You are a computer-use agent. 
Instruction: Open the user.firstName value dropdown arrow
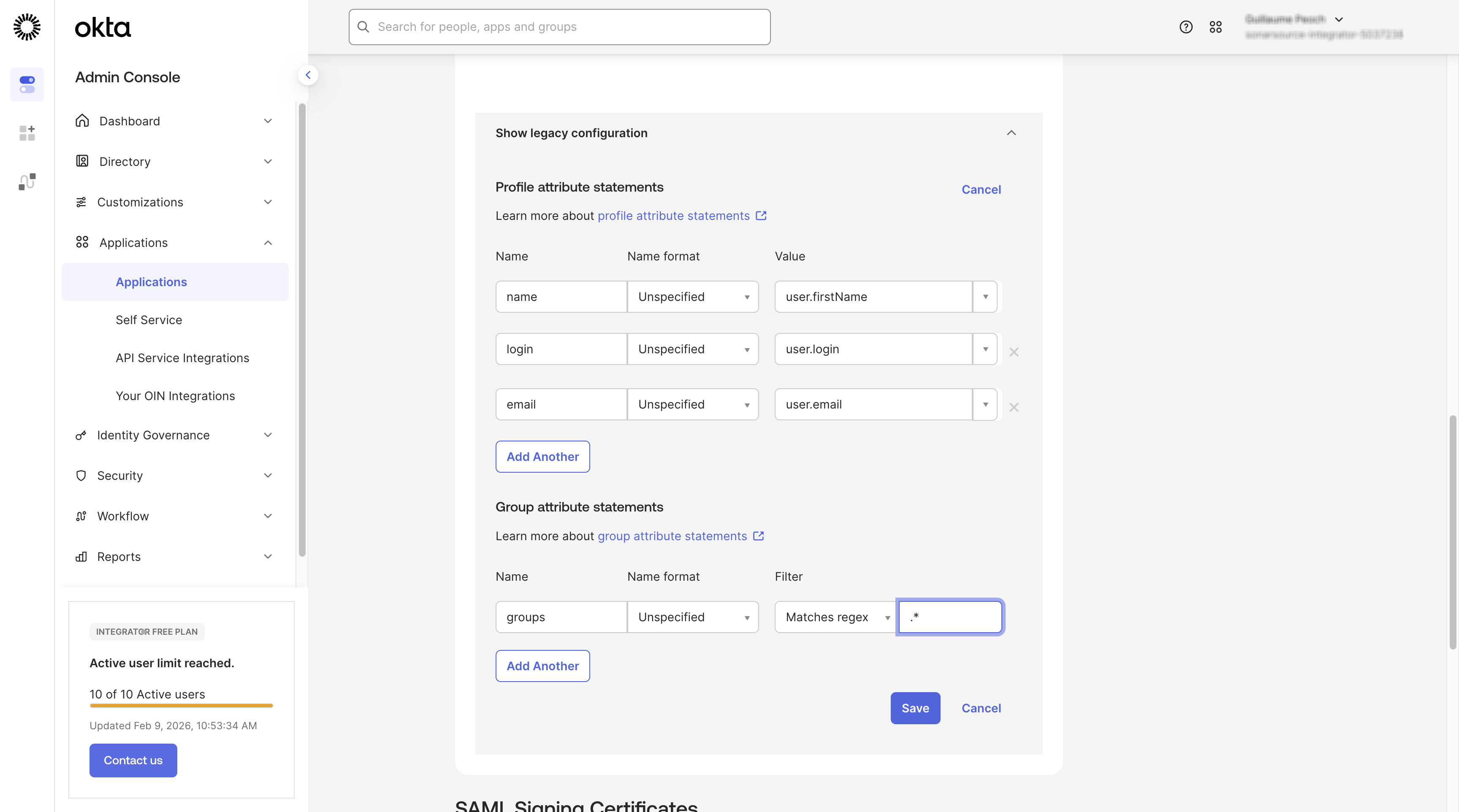click(985, 297)
